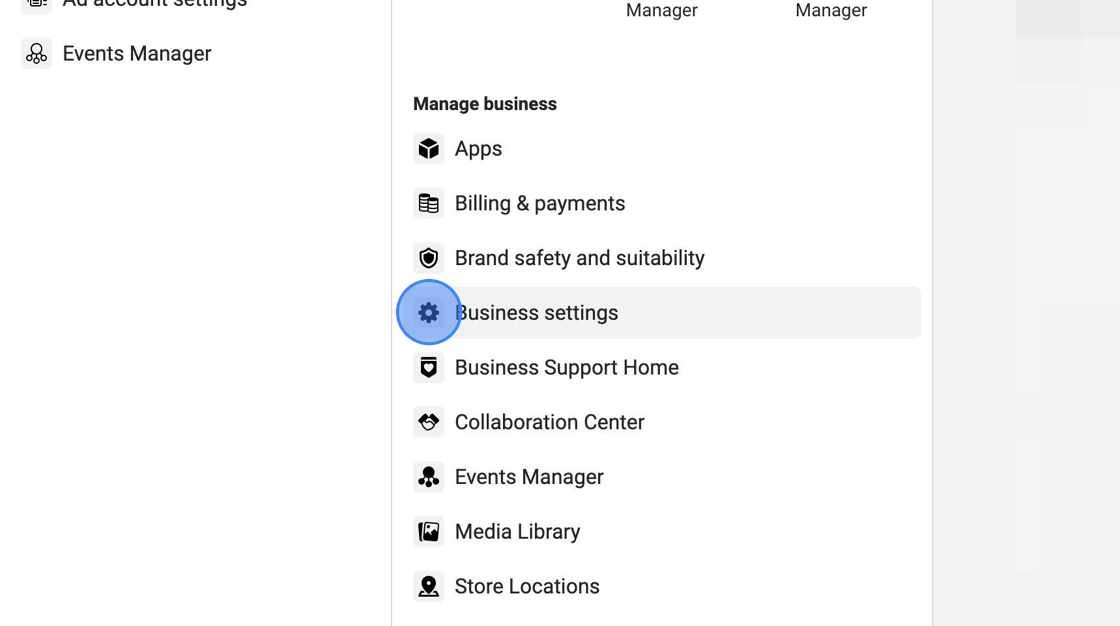The image size is (1120, 626).
Task: Open Store Locations
Action: click(x=527, y=586)
